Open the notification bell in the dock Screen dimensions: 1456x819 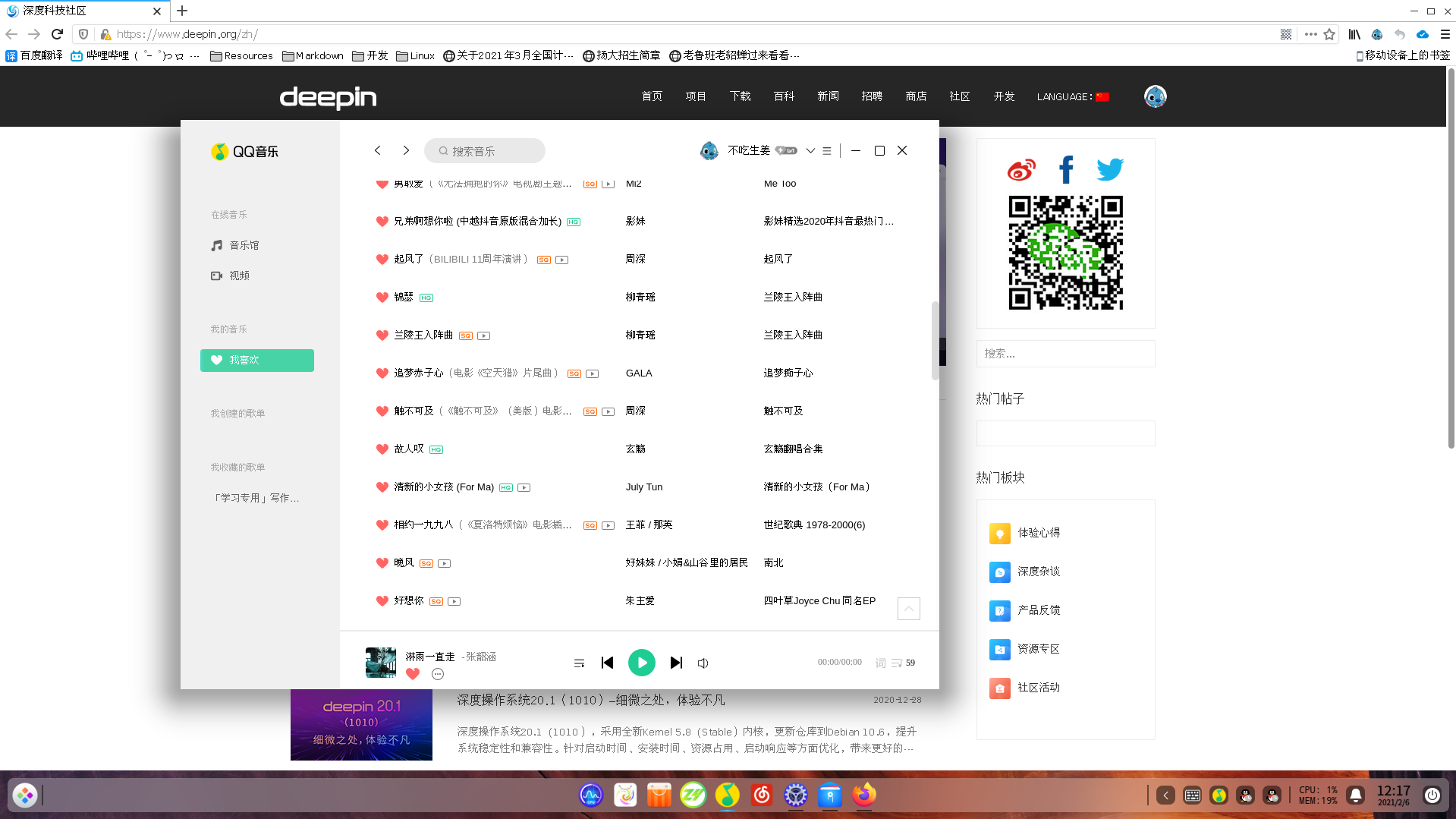pos(1355,795)
